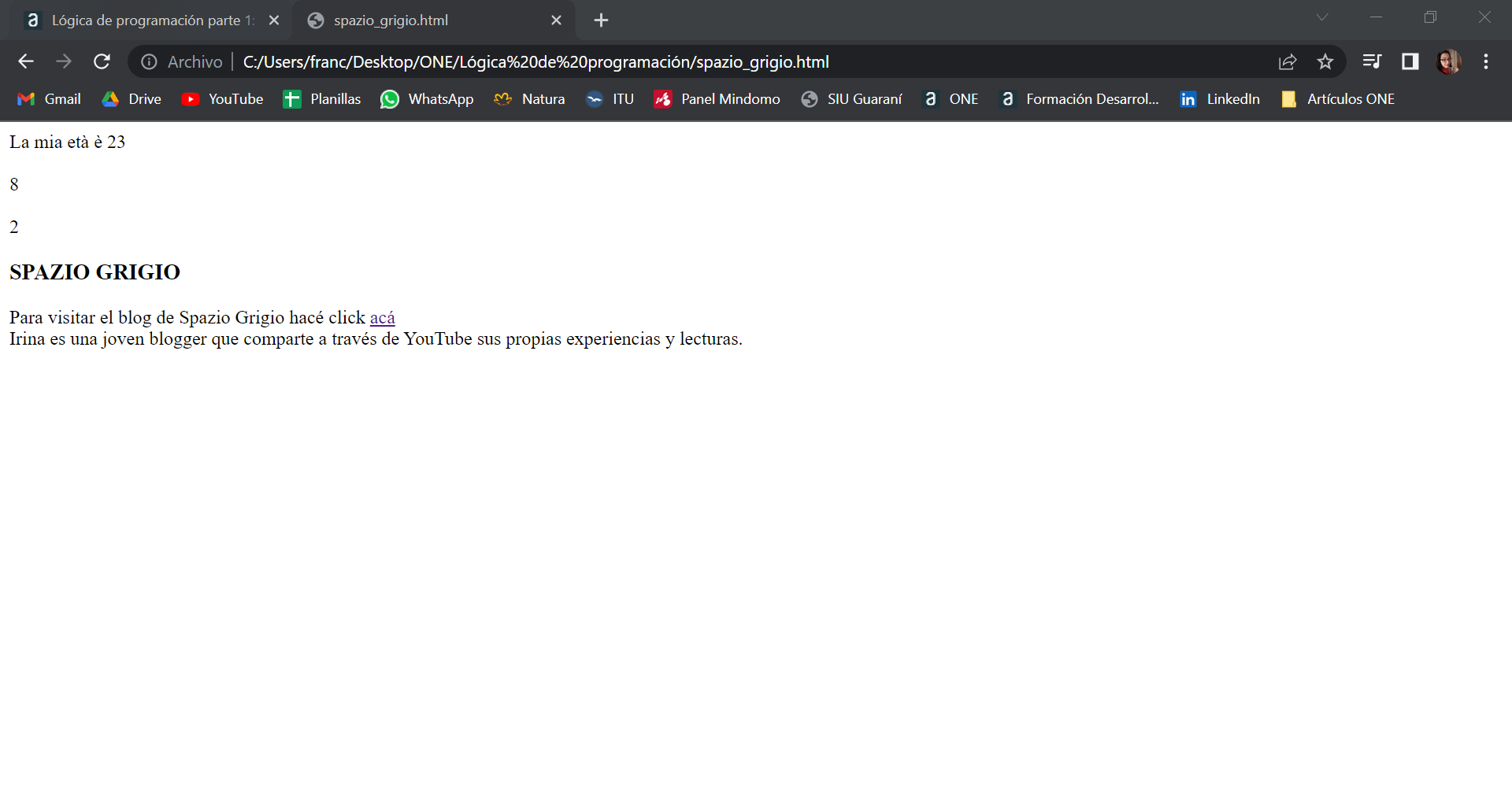The height and width of the screenshot is (802, 1512).
Task: Open the Chrome profile avatar
Action: tap(1448, 61)
